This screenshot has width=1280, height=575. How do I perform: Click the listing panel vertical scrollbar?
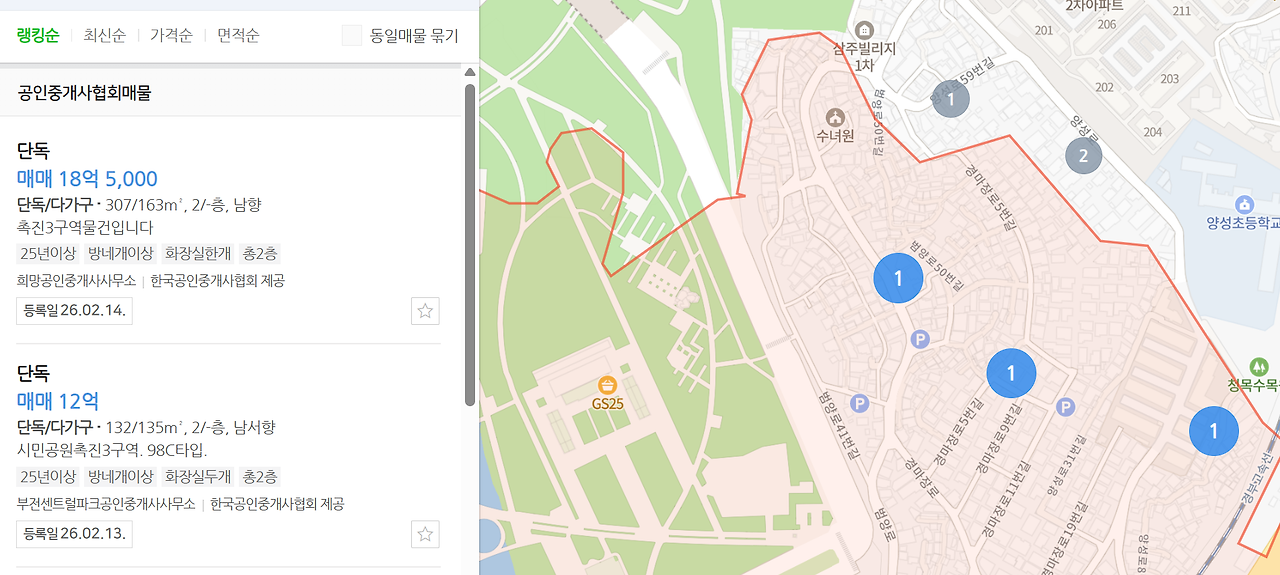coord(470,245)
